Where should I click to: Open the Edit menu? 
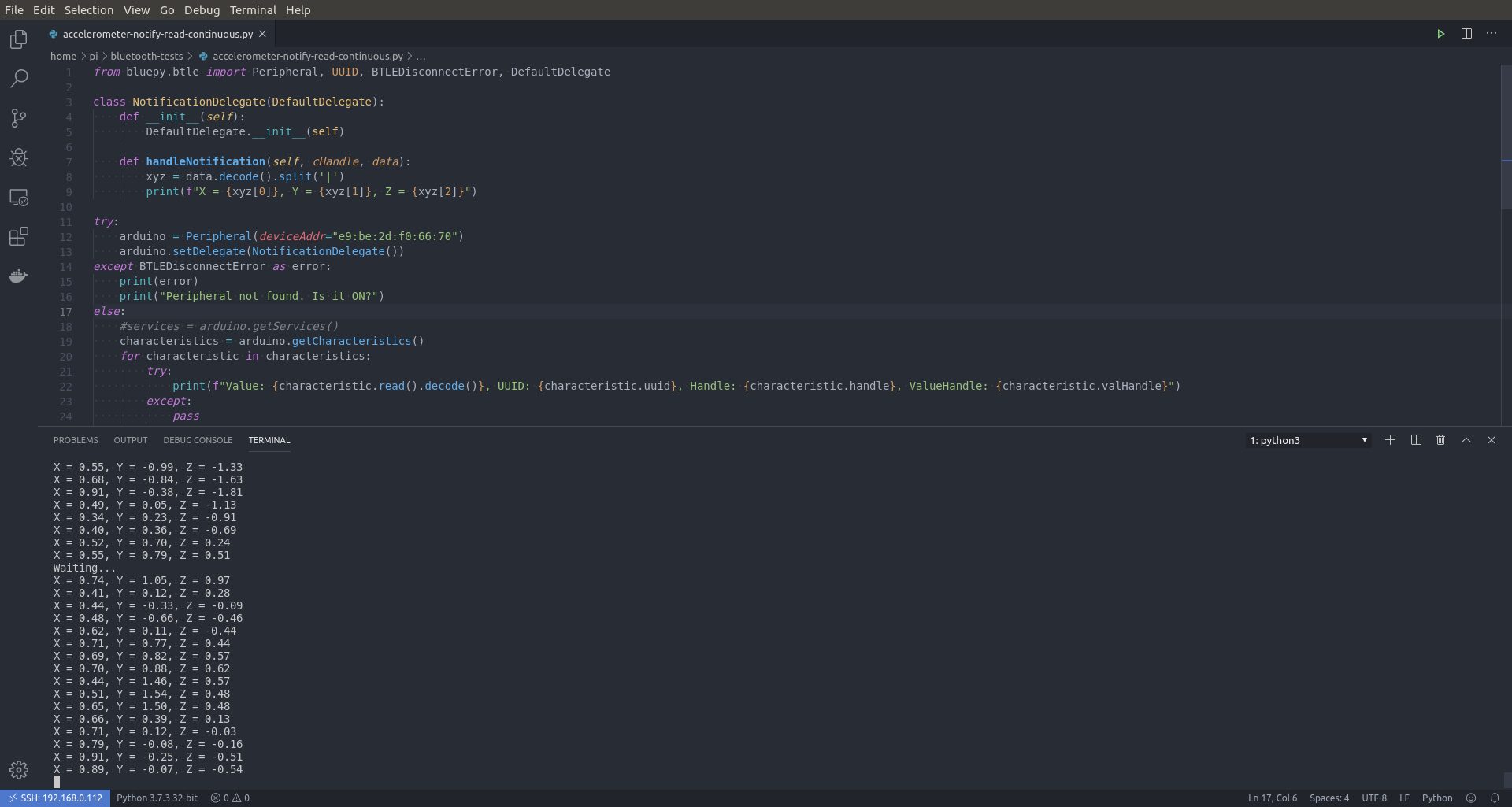(x=43, y=10)
